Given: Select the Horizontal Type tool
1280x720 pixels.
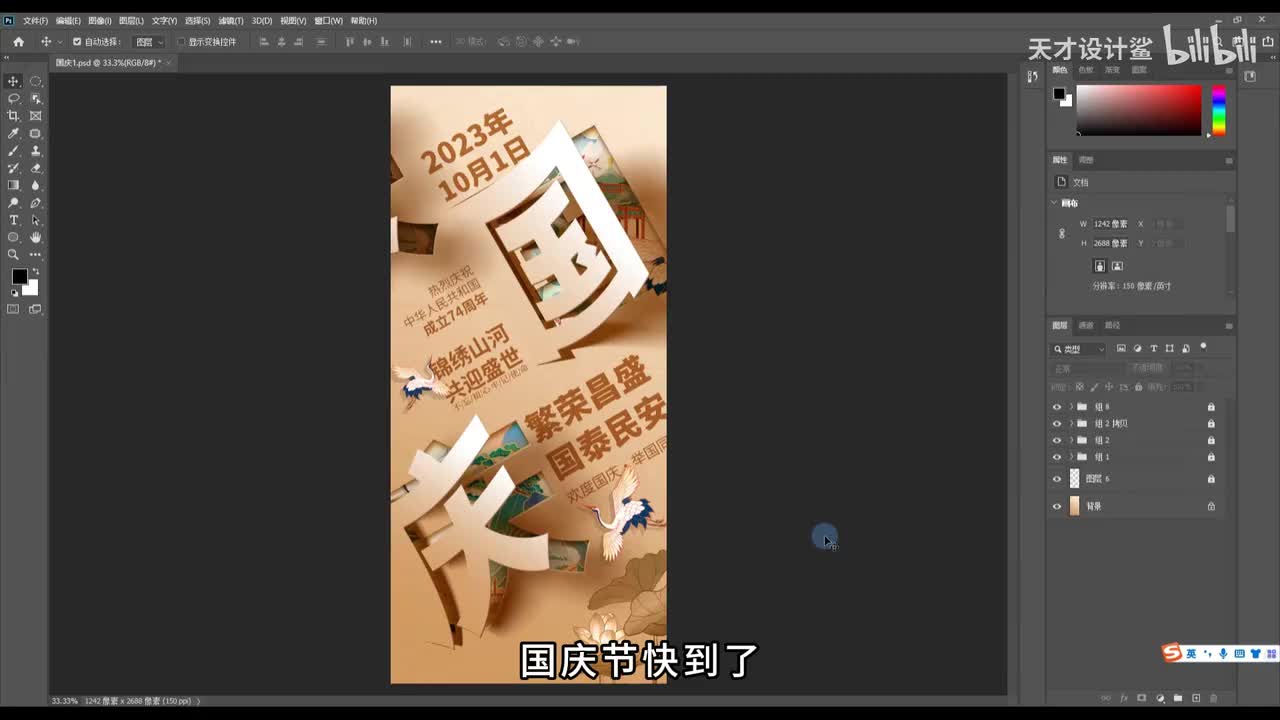Looking at the screenshot, I should click(x=13, y=220).
